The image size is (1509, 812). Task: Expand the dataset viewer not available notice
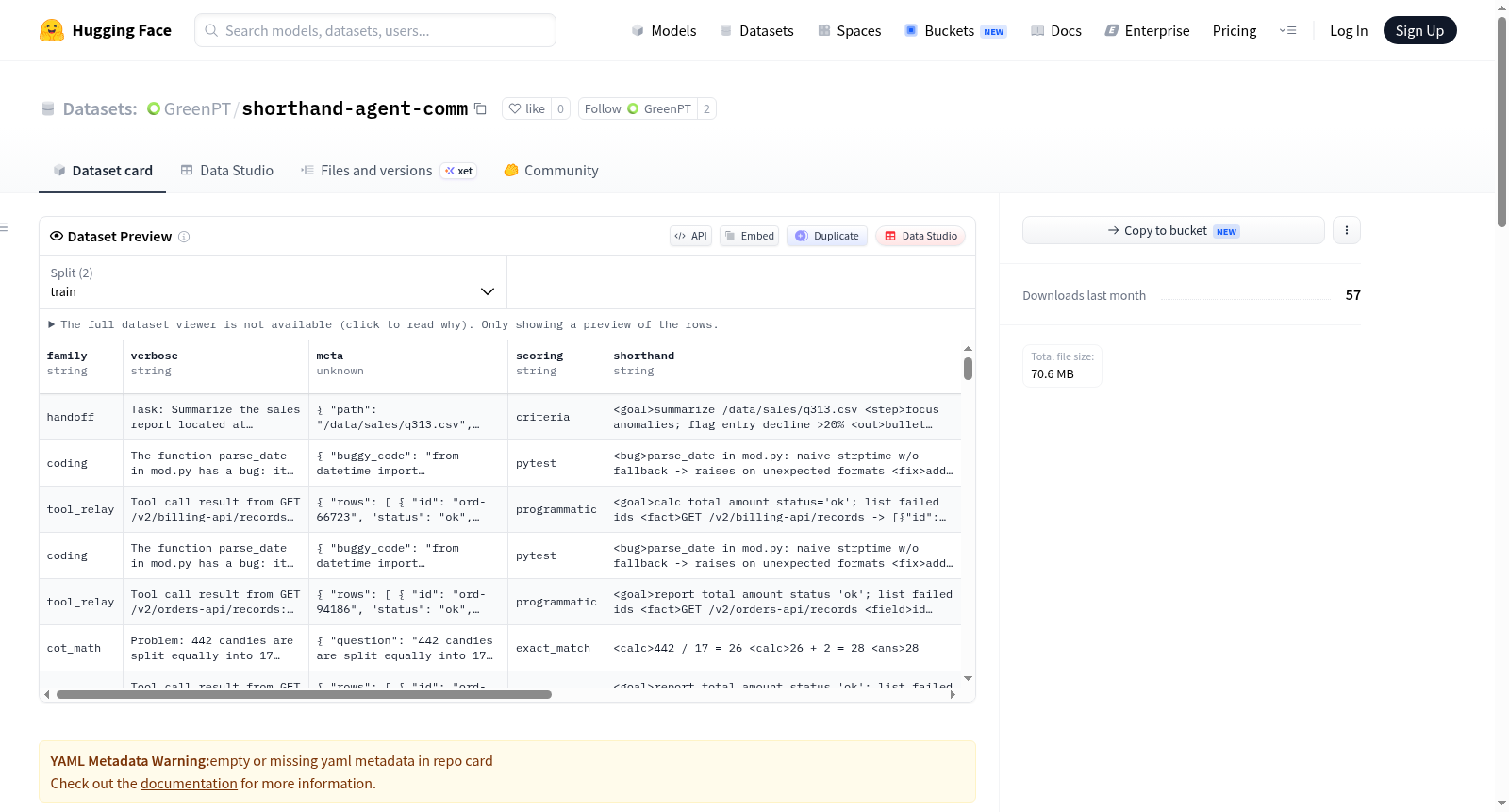383,324
